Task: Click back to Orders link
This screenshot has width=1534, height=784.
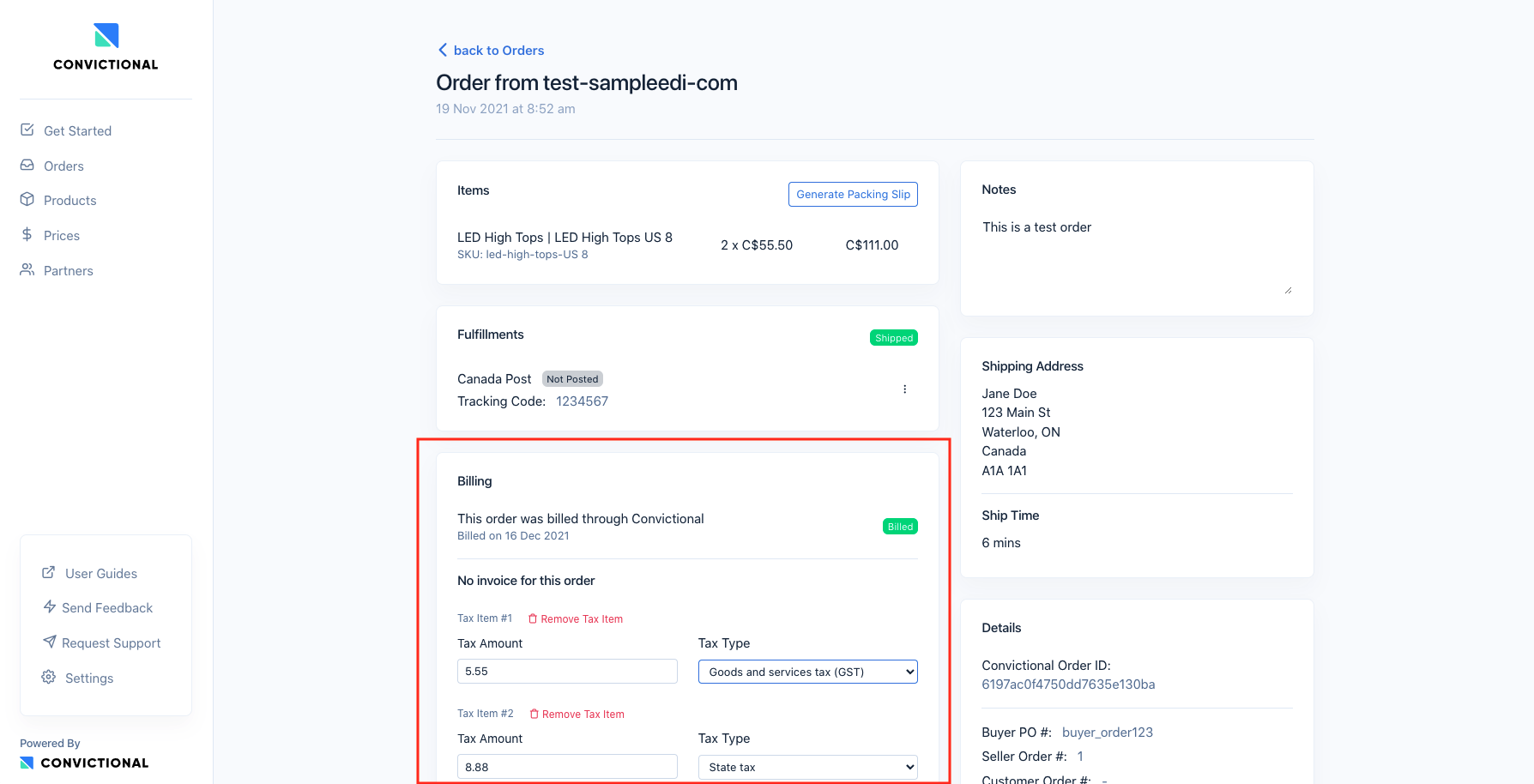Action: coord(498,50)
